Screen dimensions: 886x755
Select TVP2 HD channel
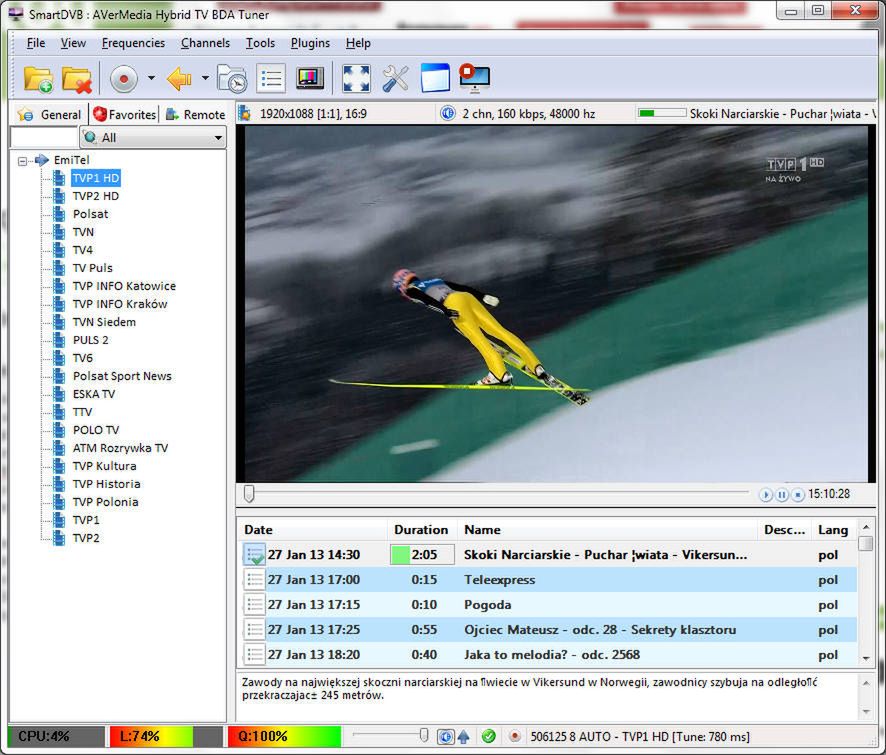coord(95,196)
